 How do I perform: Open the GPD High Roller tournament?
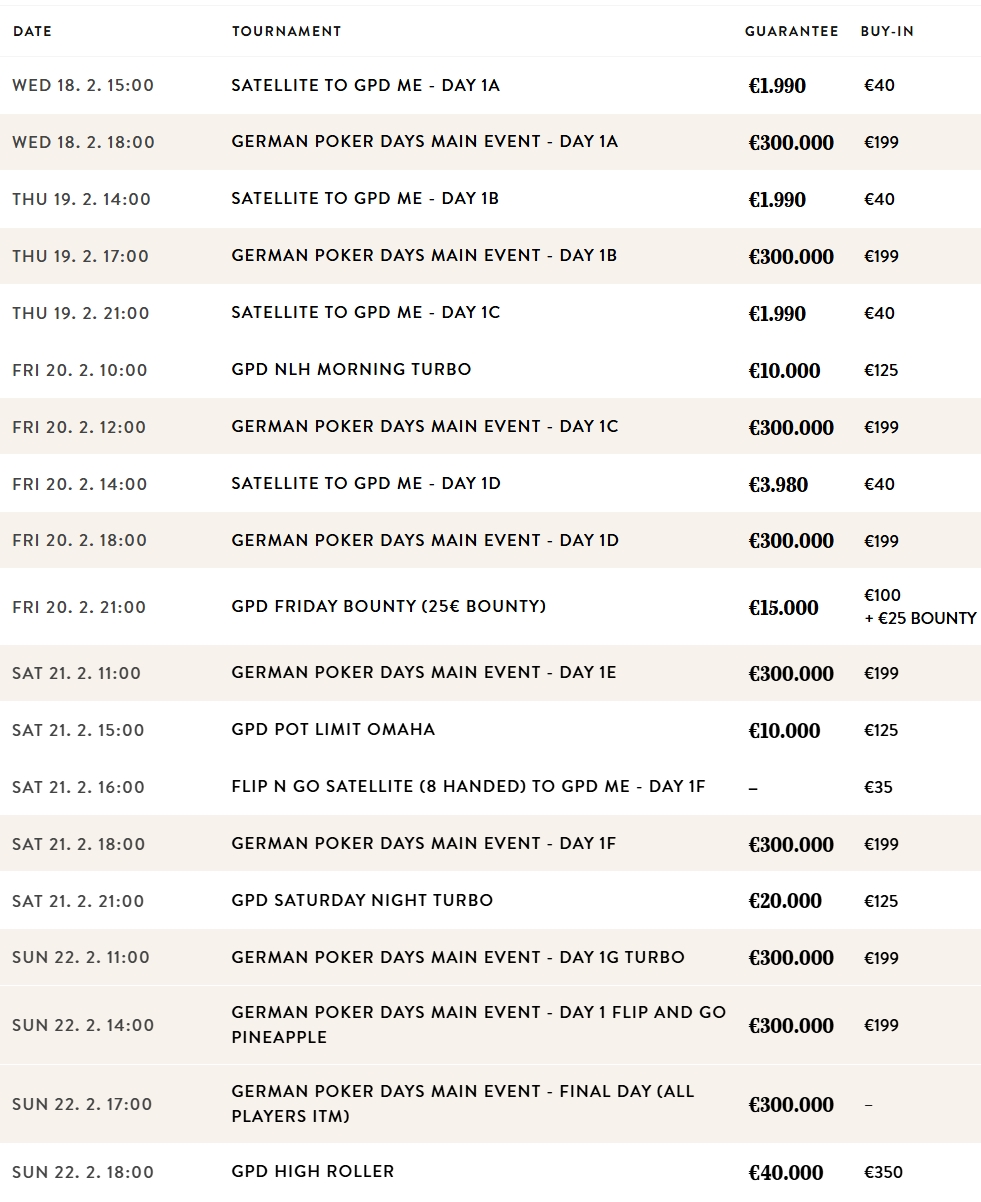click(x=312, y=1171)
